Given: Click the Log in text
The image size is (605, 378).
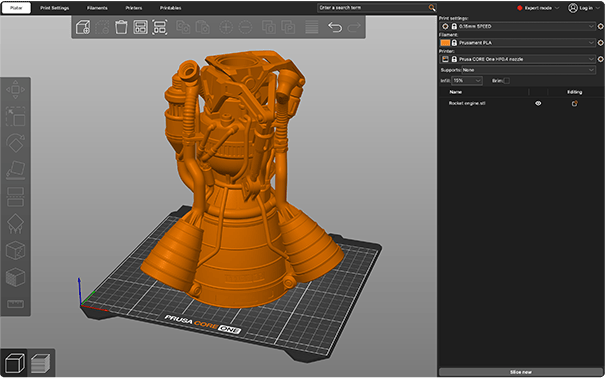Looking at the screenshot, I should point(585,8).
